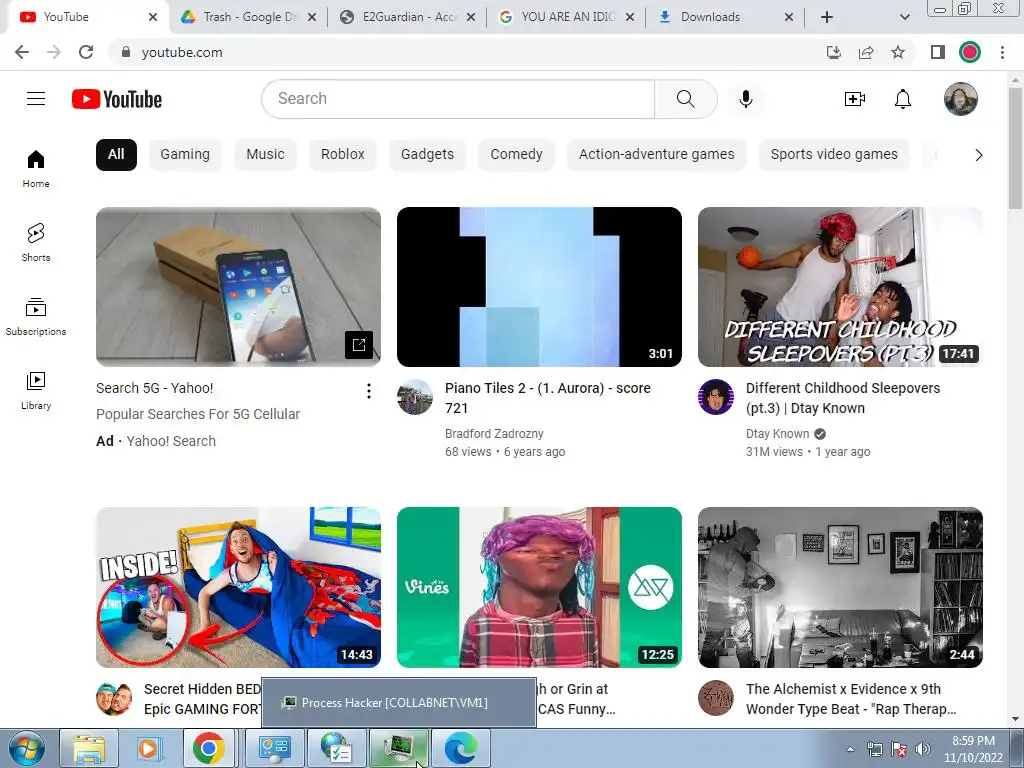Open The Alchemist x Evidence video title

tap(851, 699)
